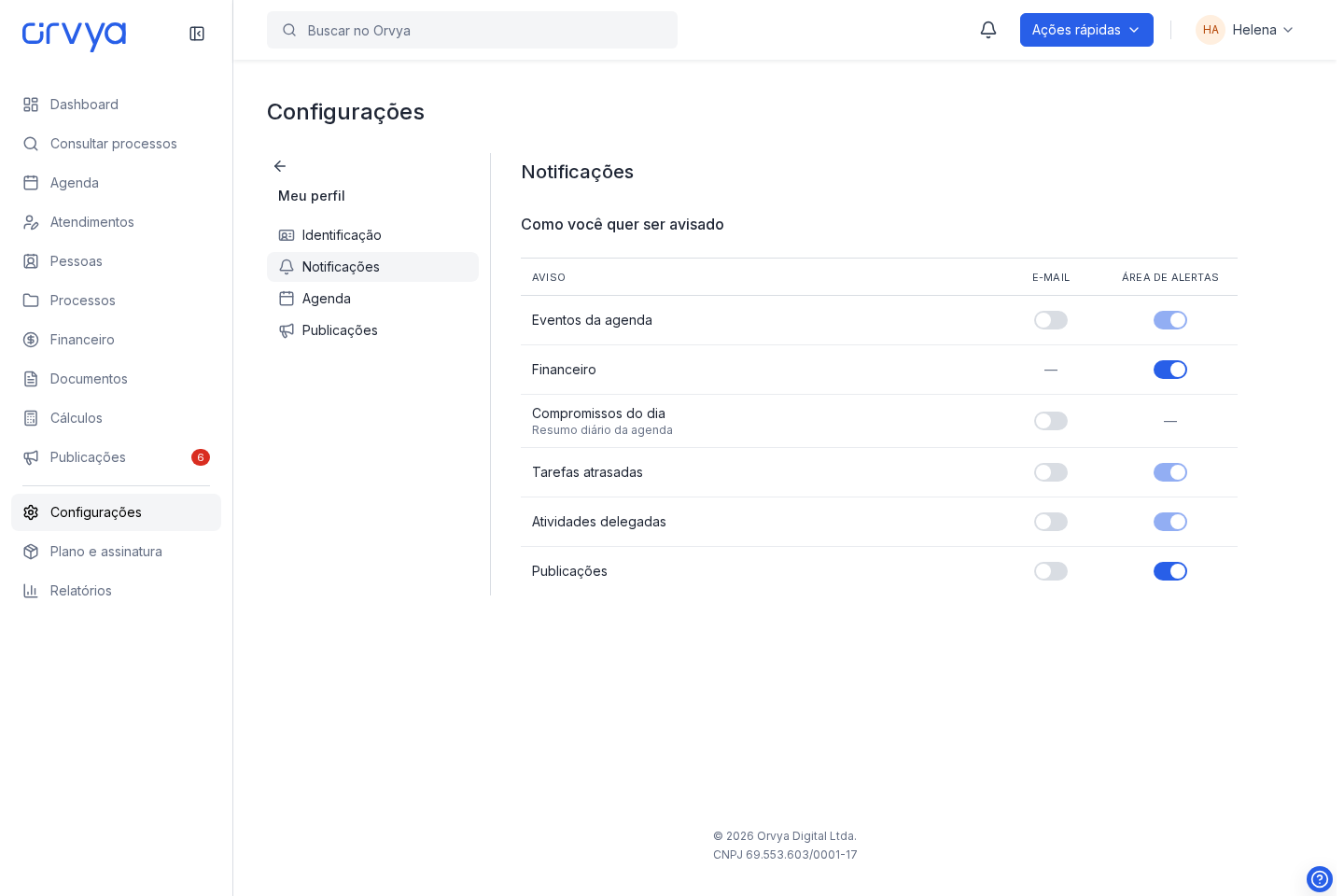
Task: Toggle alert area for Eventos da agenda
Action: [1170, 320]
